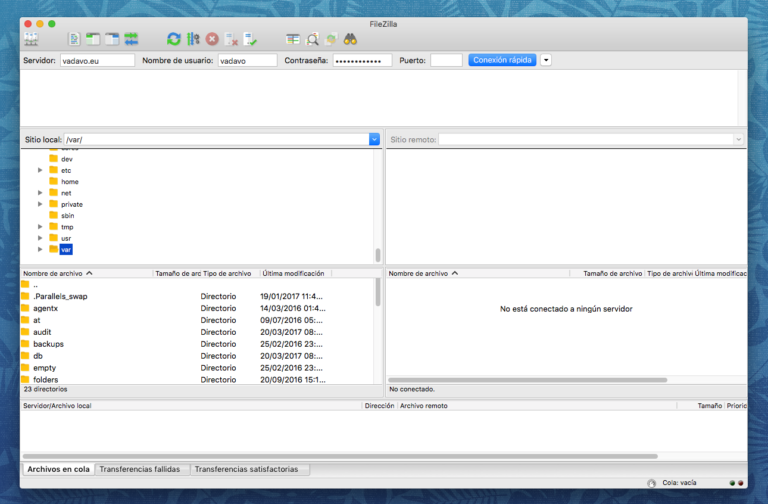Screen dimensions: 768x504
Task: Click the Servidor input field
Action: [x=97, y=60]
